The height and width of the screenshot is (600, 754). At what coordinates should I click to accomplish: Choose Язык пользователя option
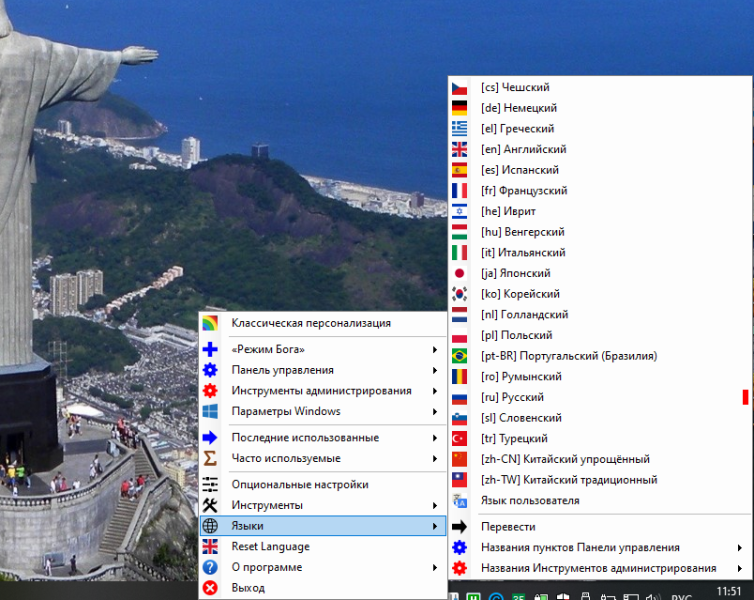coord(600,500)
